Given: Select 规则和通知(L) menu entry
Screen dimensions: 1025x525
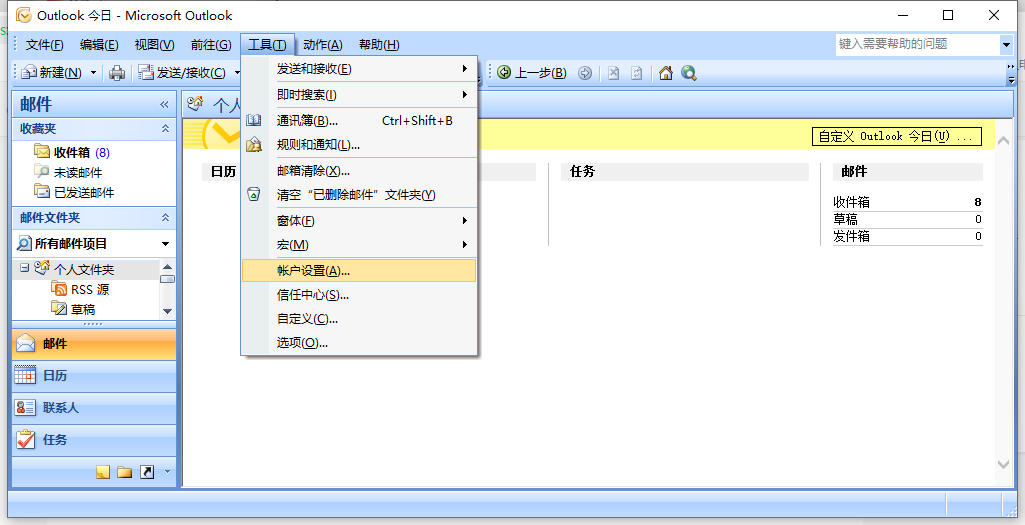Looking at the screenshot, I should [359, 144].
